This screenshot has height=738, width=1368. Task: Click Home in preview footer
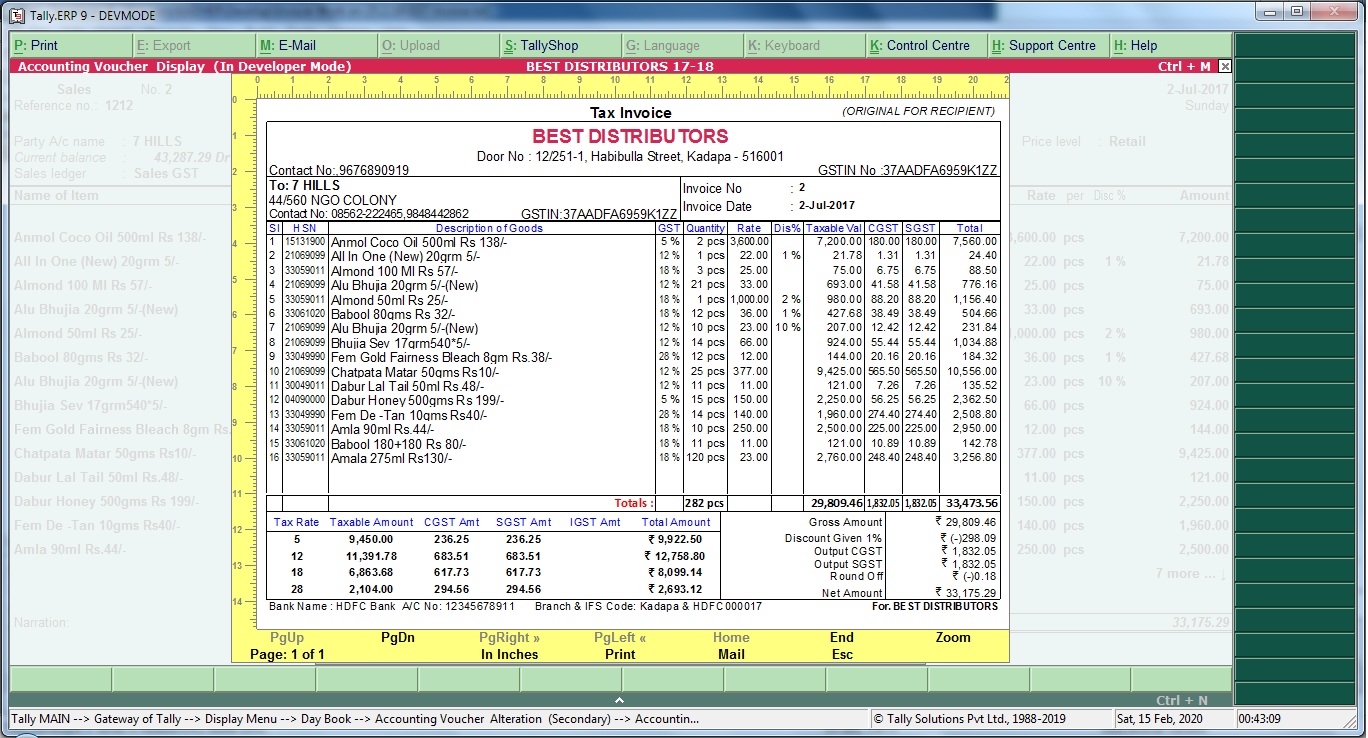coord(731,638)
